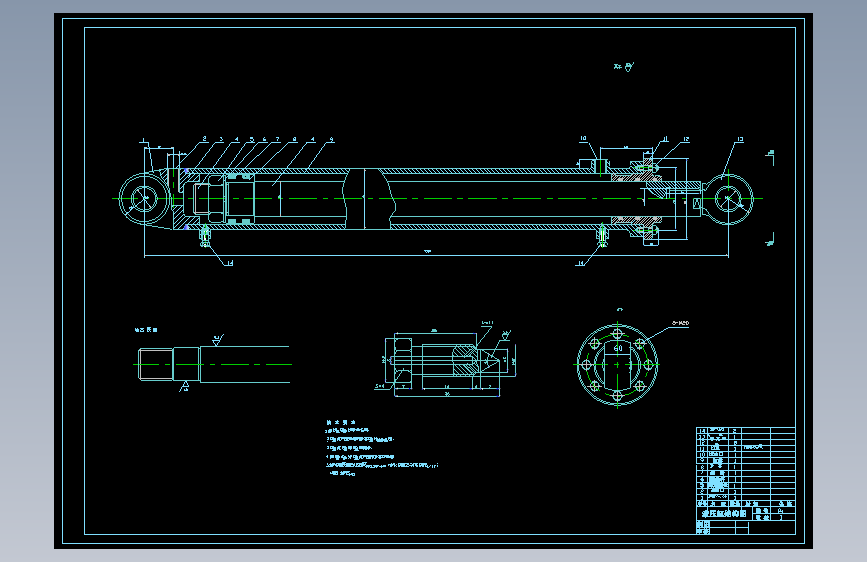
Task: Click part callout number 7
Action: click(278, 139)
